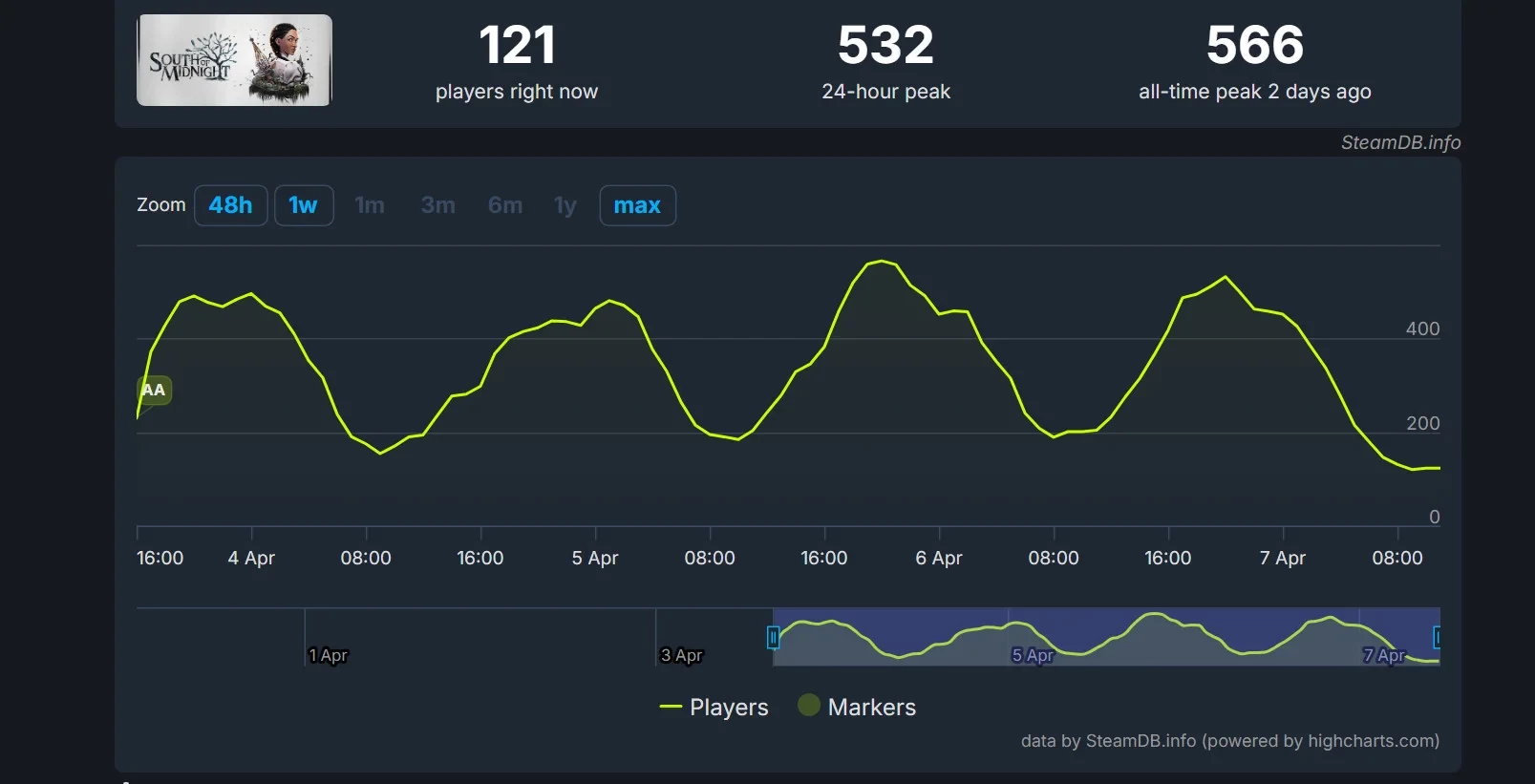Click the 566 all-time peak value

1254,45
